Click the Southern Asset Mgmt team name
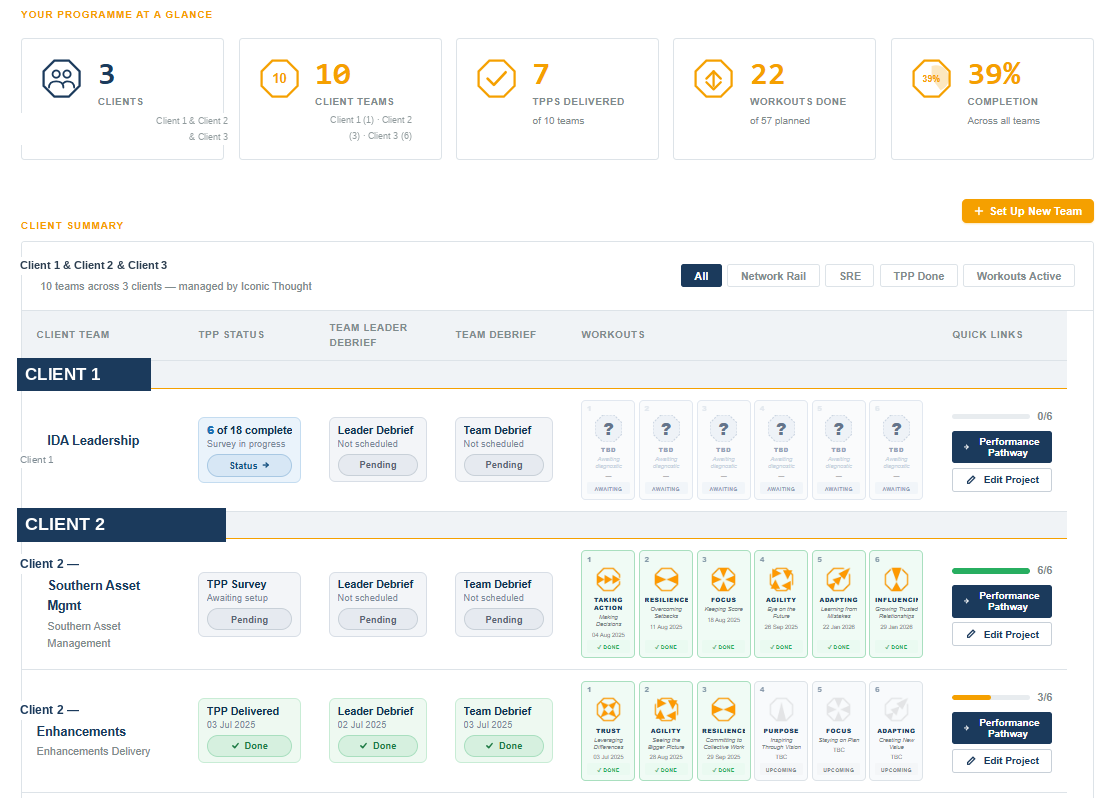Viewport: 1109px width, 798px height. click(x=94, y=595)
